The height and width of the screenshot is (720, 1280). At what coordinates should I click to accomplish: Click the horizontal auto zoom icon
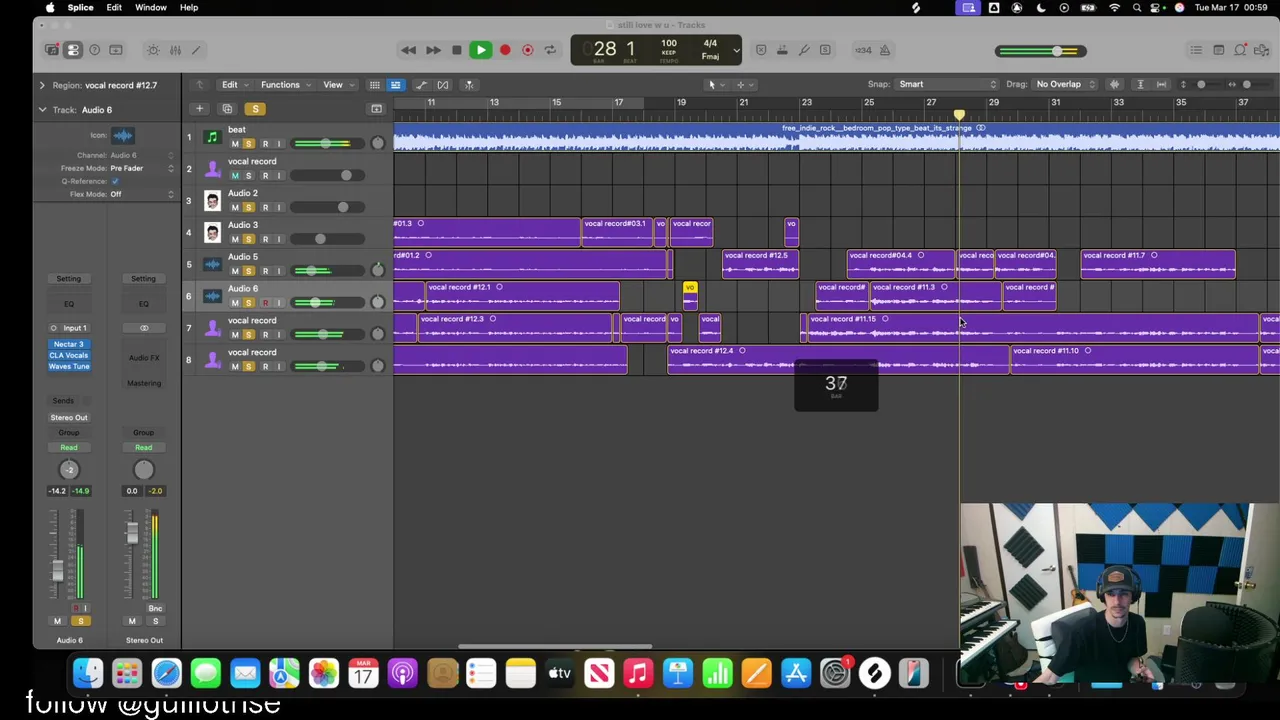[x=1161, y=85]
